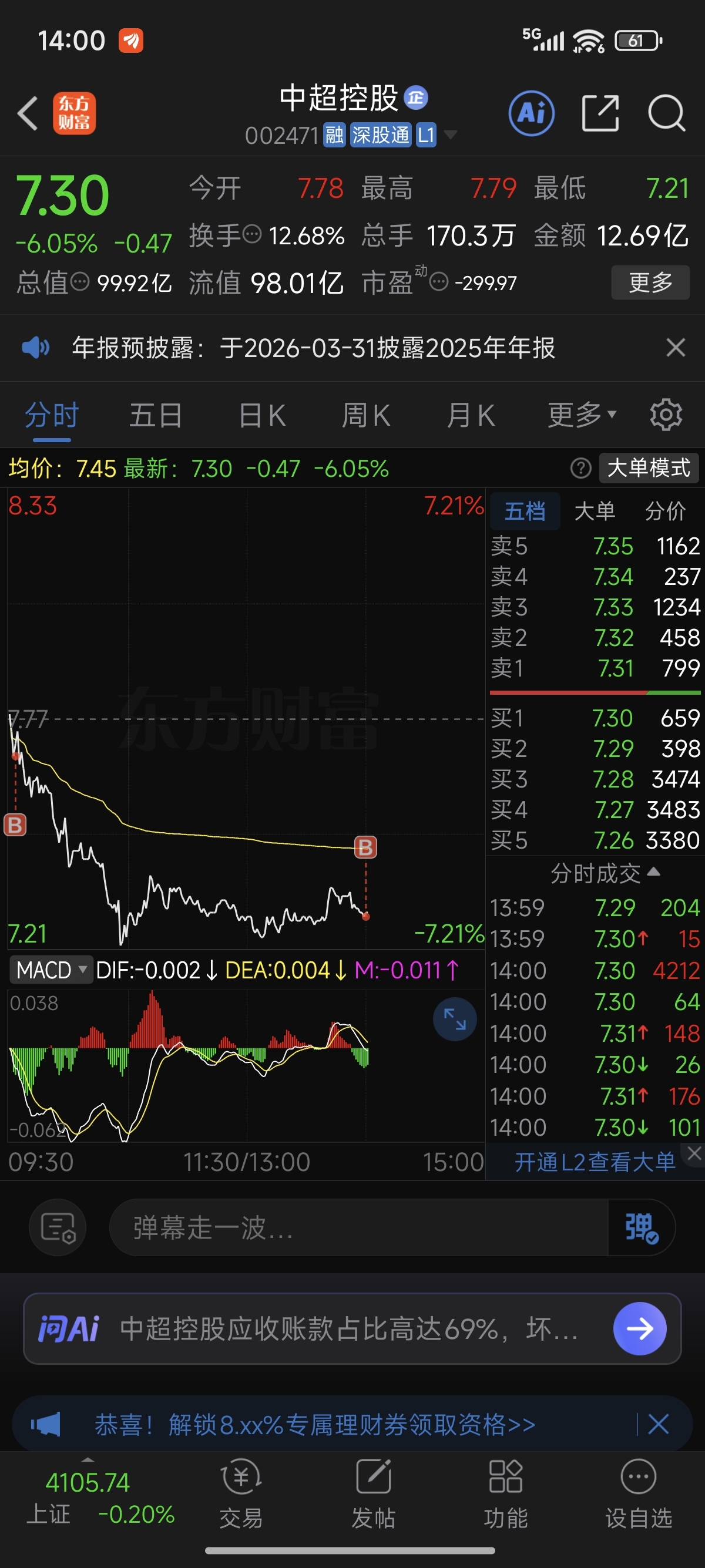Tap the L1 quote level tag
705x1568 pixels.
[x=426, y=134]
